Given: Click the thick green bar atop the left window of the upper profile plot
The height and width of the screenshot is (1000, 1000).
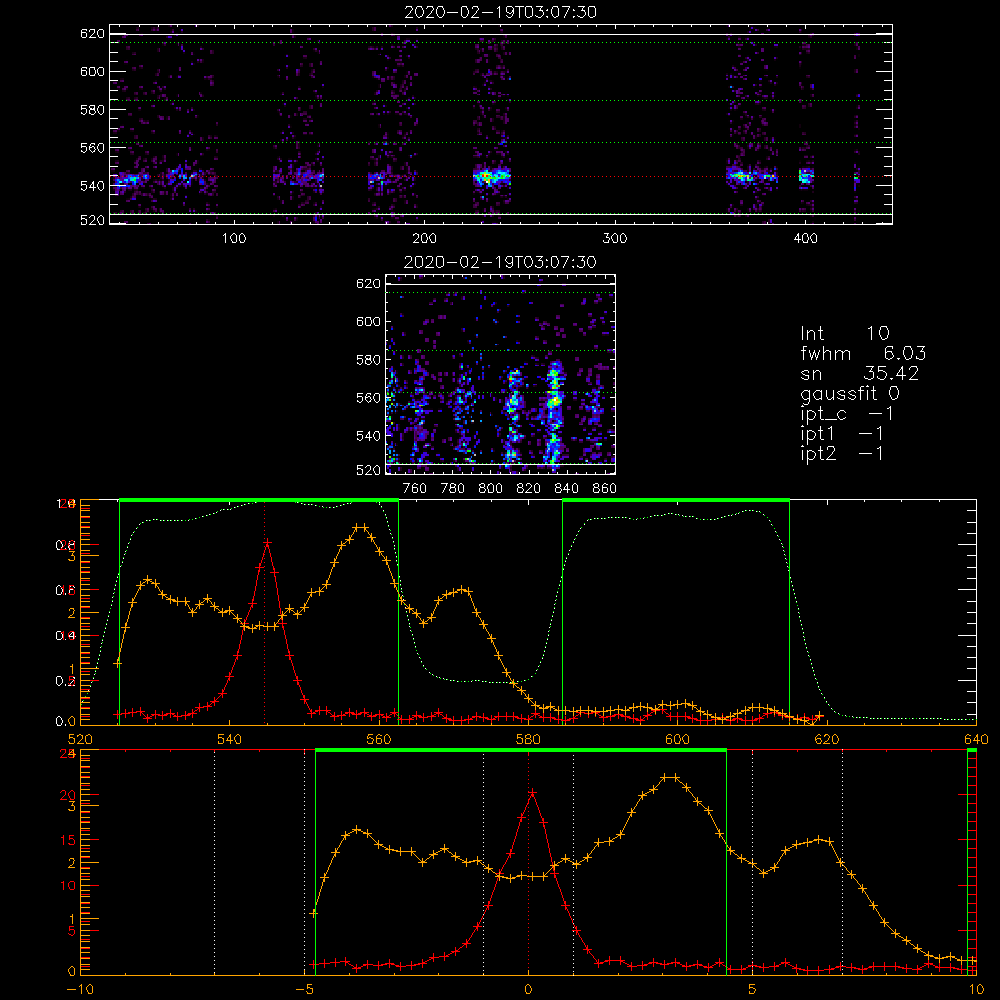Looking at the screenshot, I should 259,500.
